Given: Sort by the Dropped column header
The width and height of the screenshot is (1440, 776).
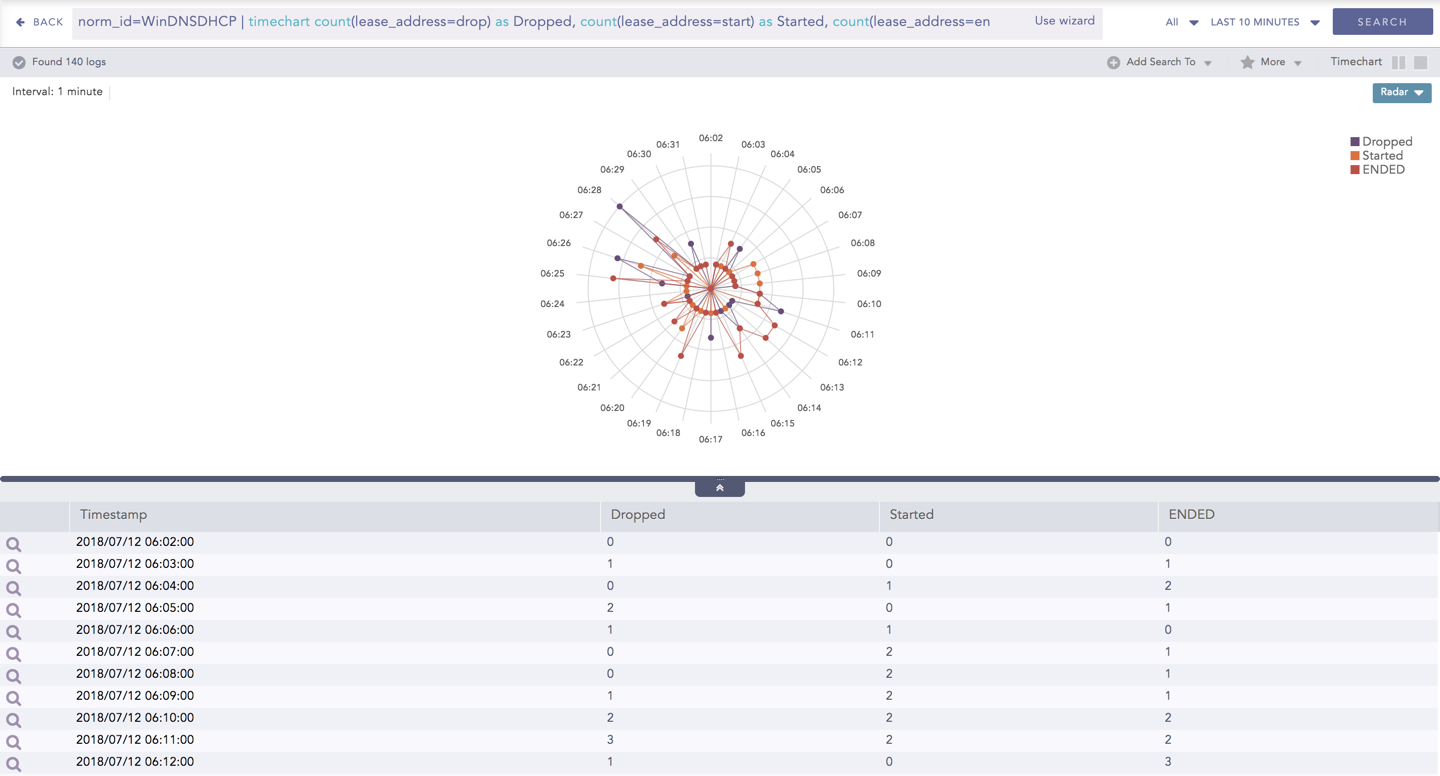Looking at the screenshot, I should coord(638,515).
